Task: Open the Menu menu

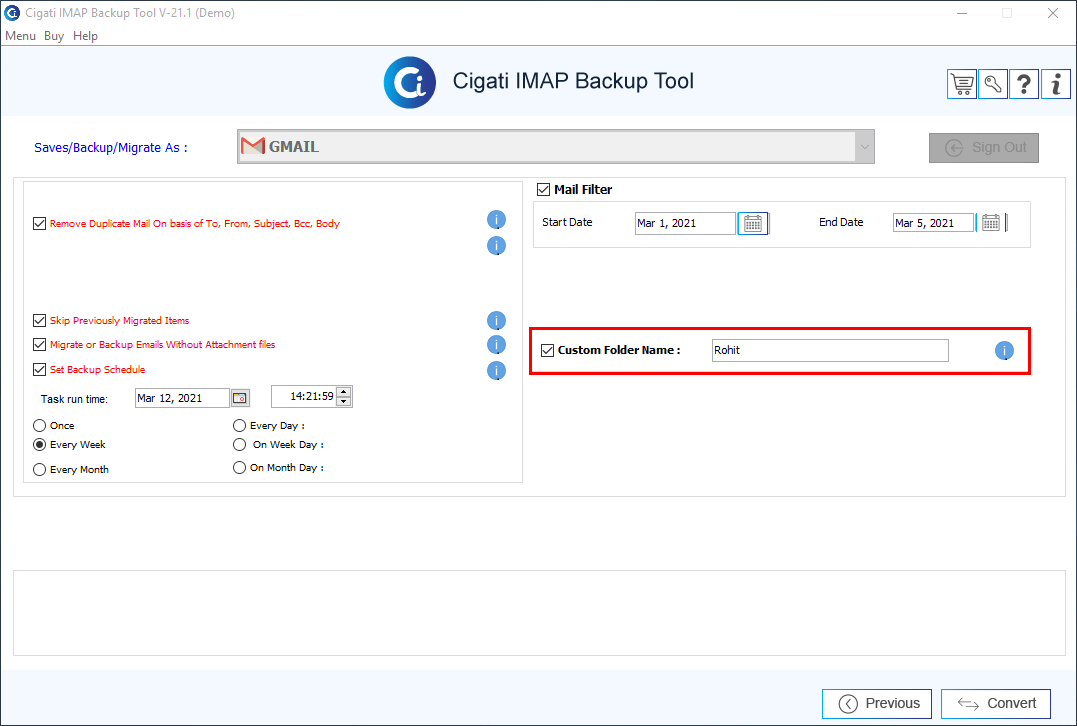Action: coord(20,36)
